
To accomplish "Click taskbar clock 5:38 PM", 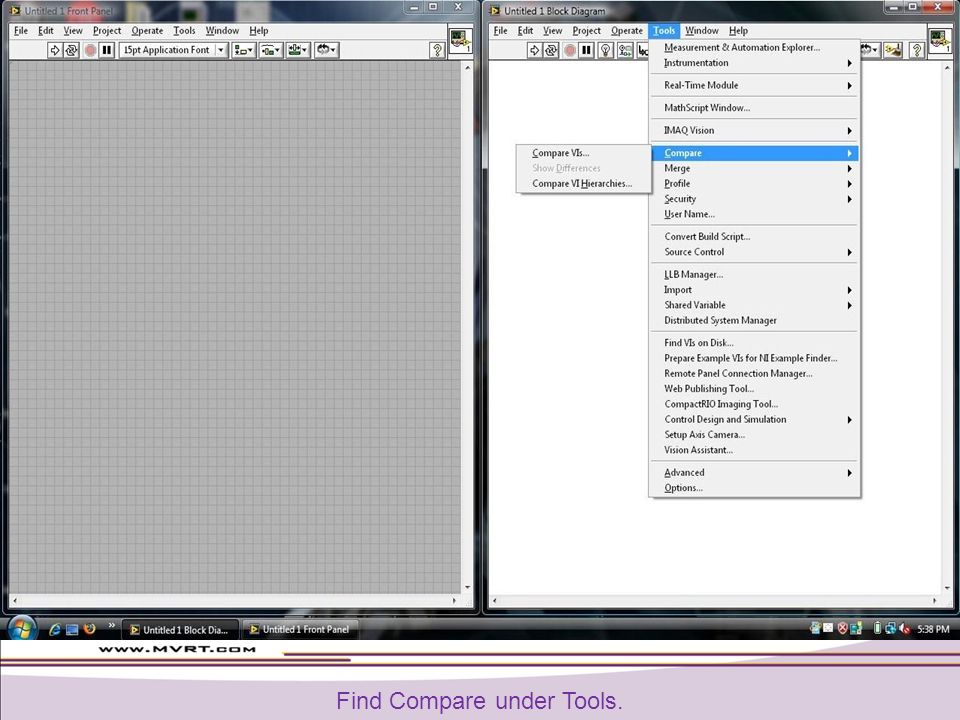I will 933,629.
